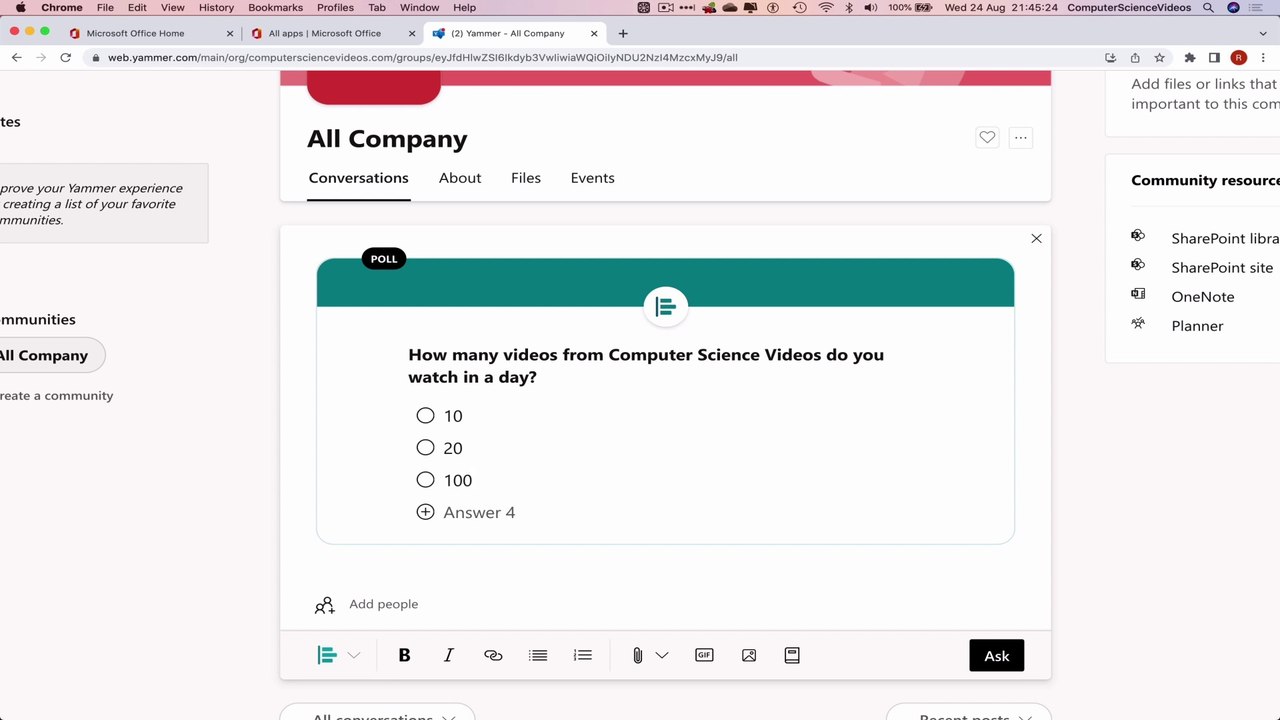Apply bulleted list formatting
The width and height of the screenshot is (1280, 720).
pyautogui.click(x=538, y=655)
